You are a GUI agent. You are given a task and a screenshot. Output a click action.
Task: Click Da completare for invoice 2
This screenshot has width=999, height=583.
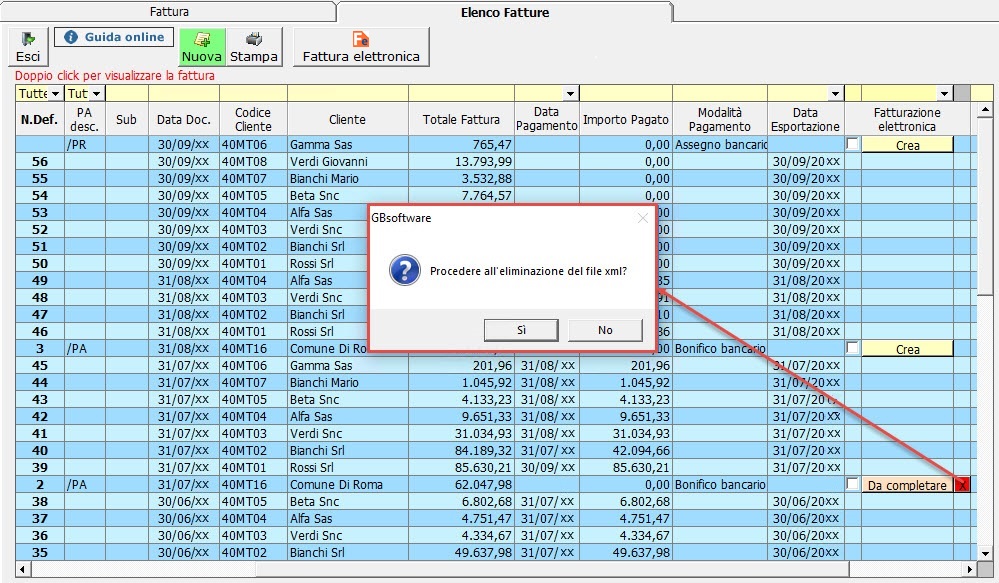(907, 485)
